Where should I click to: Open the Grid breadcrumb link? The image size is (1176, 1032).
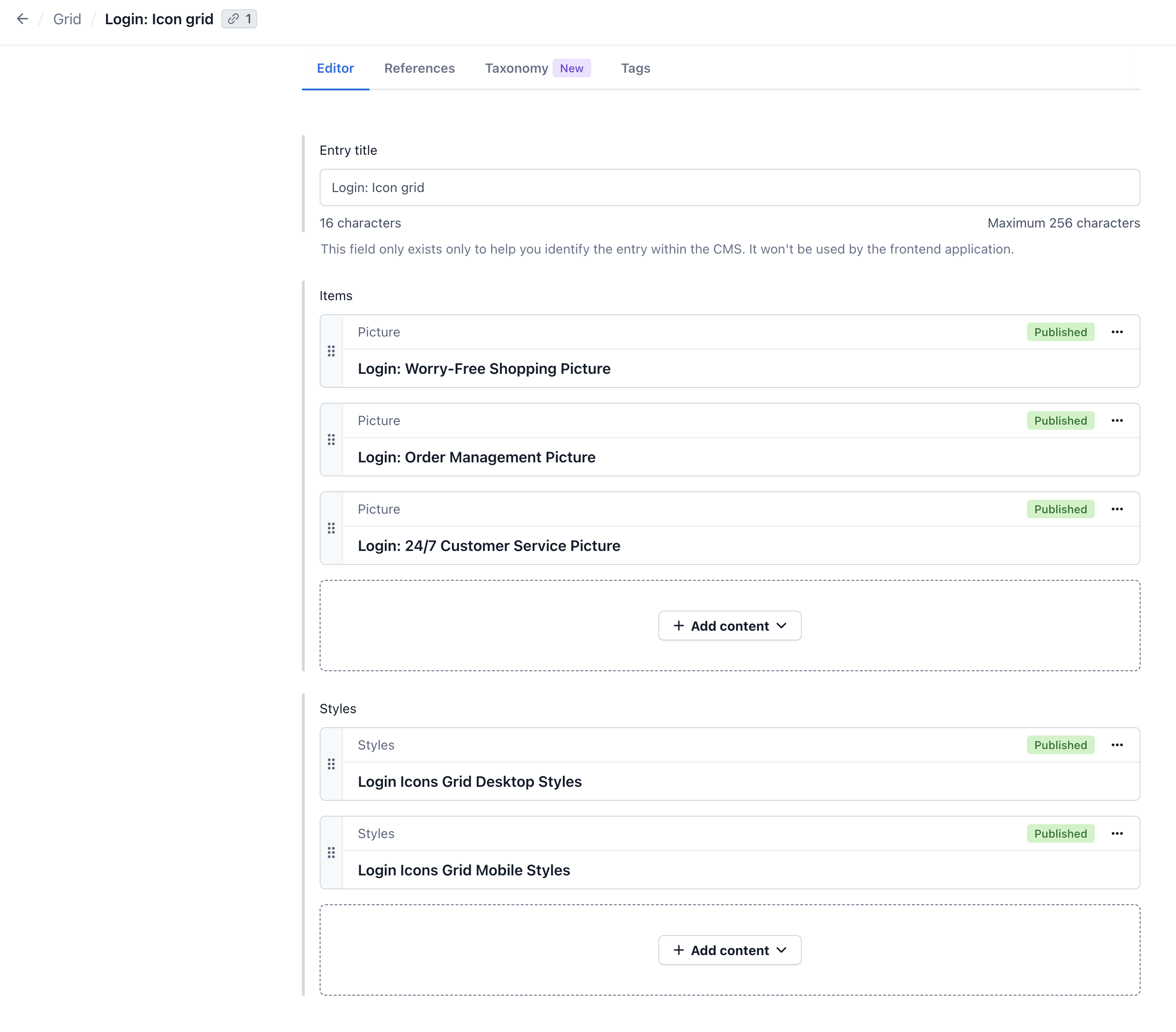point(67,19)
